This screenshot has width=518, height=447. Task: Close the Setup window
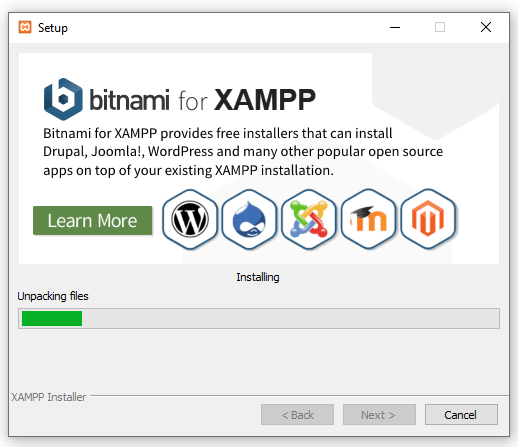(x=486, y=27)
